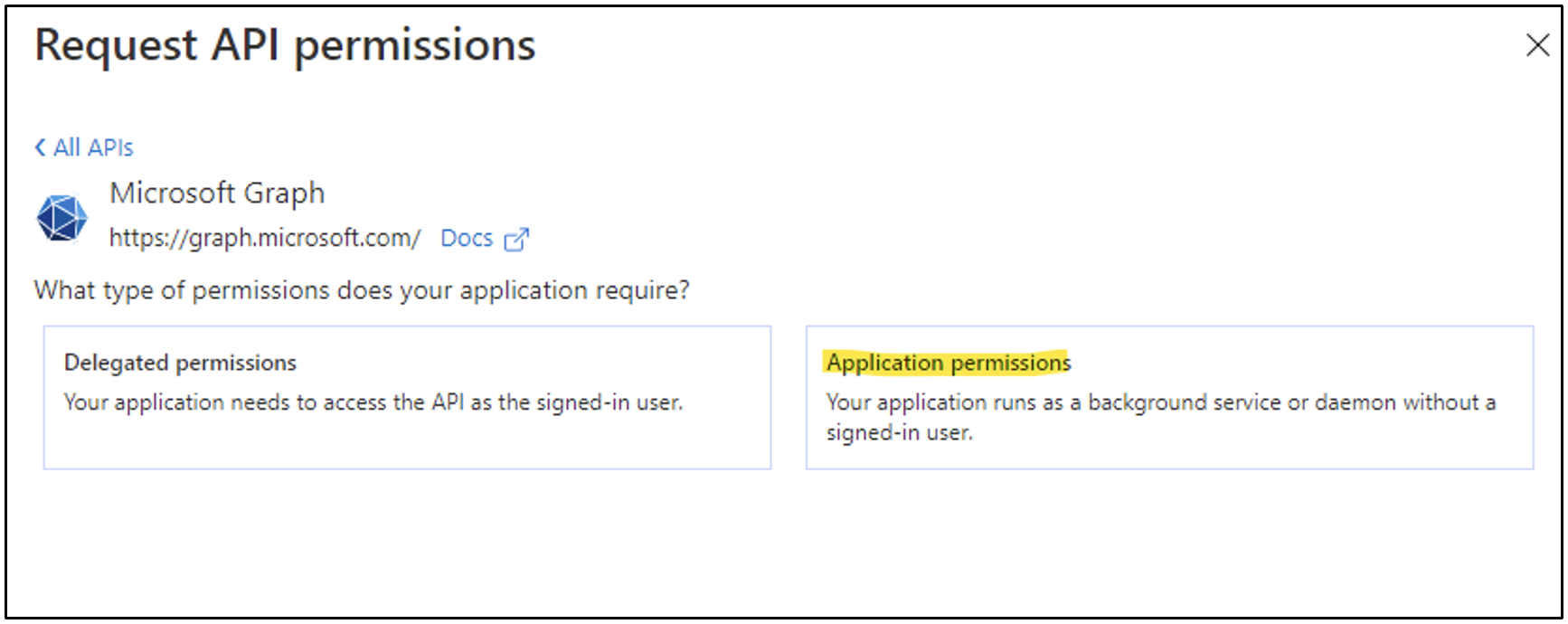The height and width of the screenshot is (624, 1568).
Task: Click the Microsoft Graph logo icon
Action: coord(61,218)
